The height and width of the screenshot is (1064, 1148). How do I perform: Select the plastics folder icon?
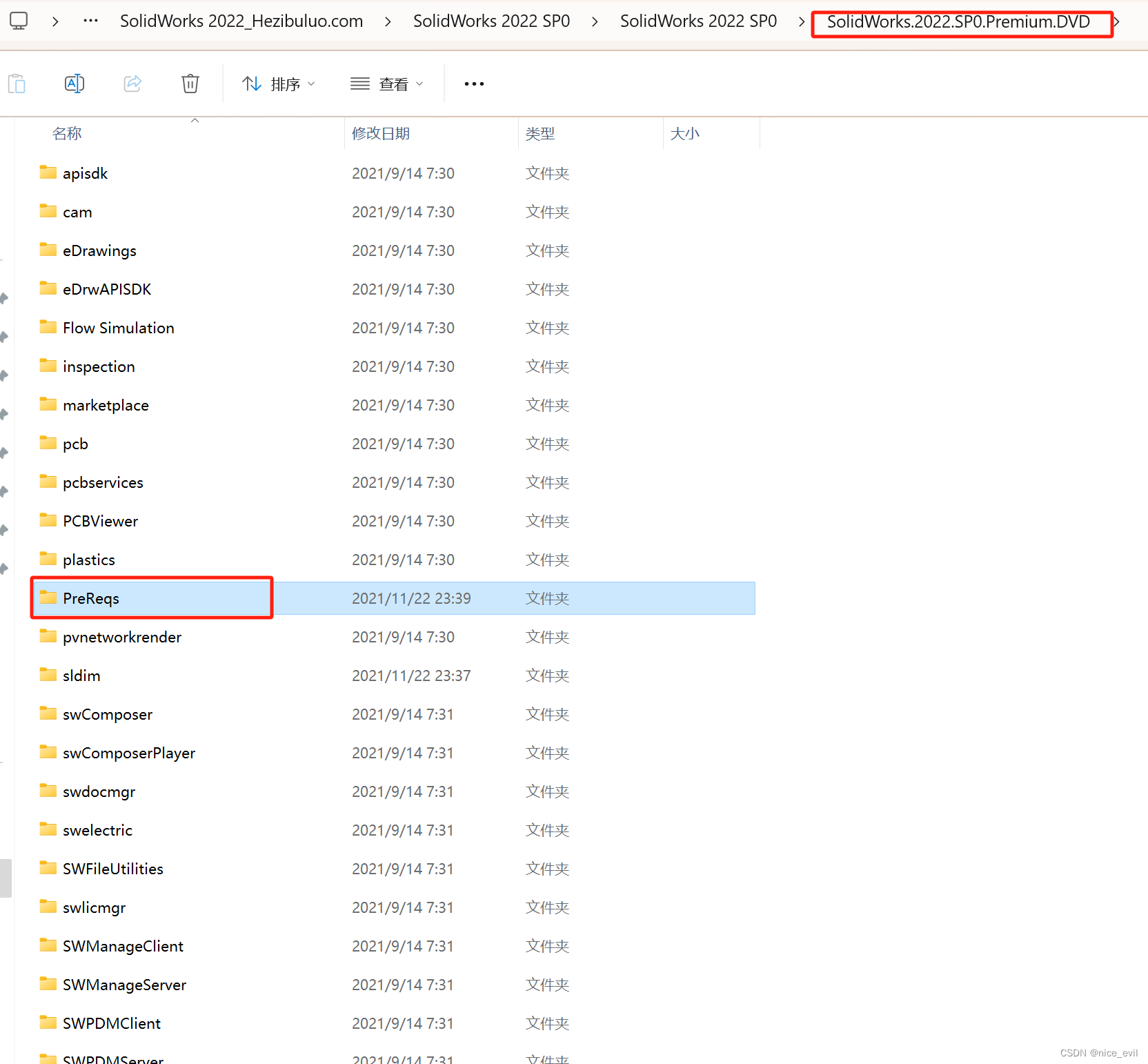[x=48, y=559]
